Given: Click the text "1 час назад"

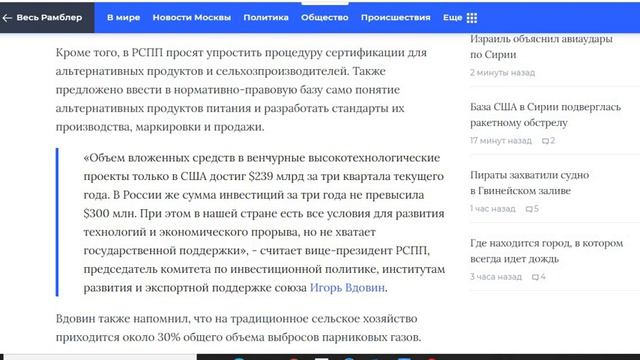Looking at the screenshot, I should point(492,209).
